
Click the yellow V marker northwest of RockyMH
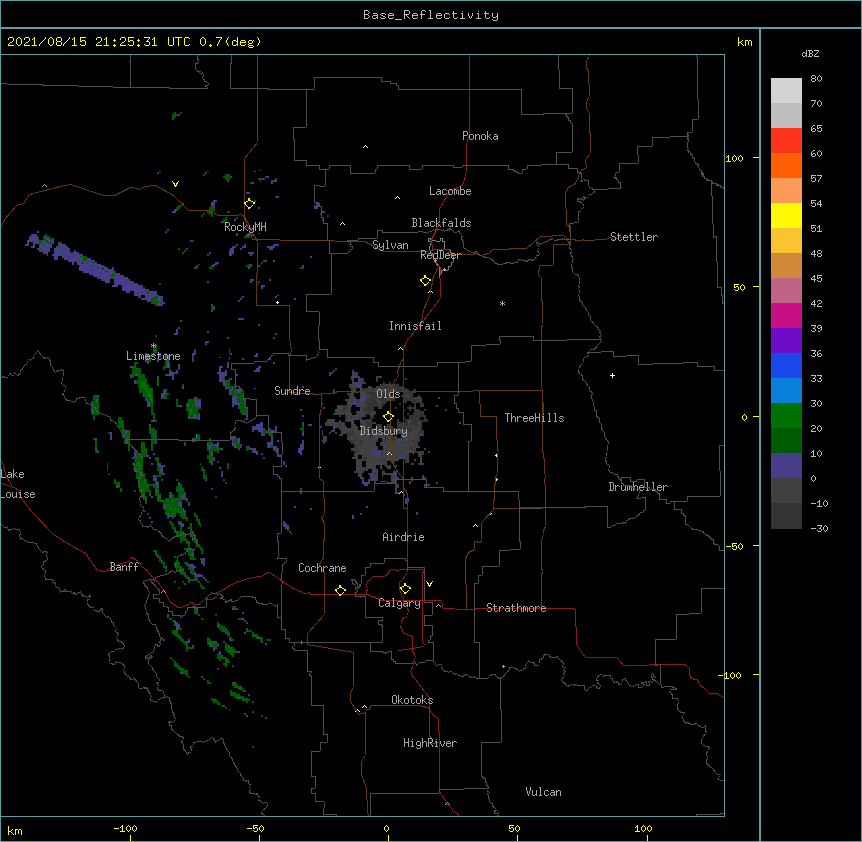click(x=175, y=184)
